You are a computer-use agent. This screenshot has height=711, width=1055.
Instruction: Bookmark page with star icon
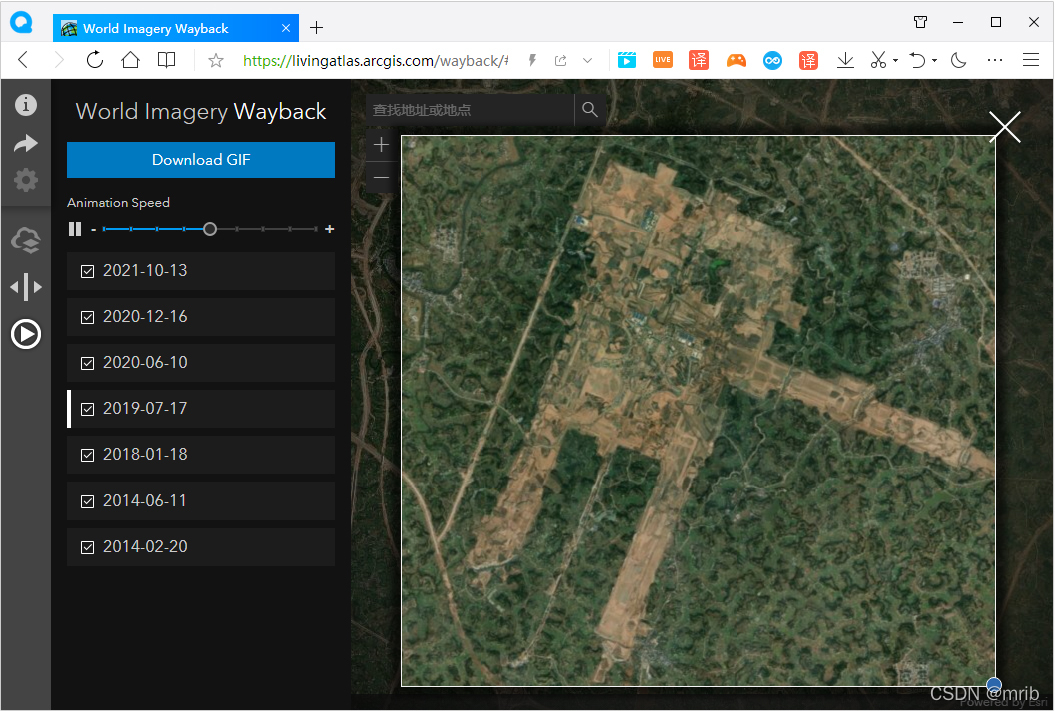point(215,61)
